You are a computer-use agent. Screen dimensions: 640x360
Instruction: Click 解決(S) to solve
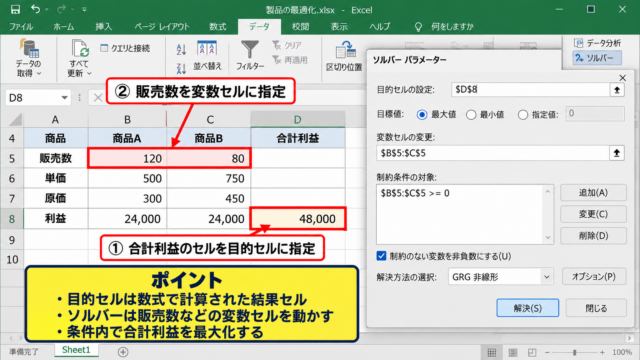click(527, 308)
